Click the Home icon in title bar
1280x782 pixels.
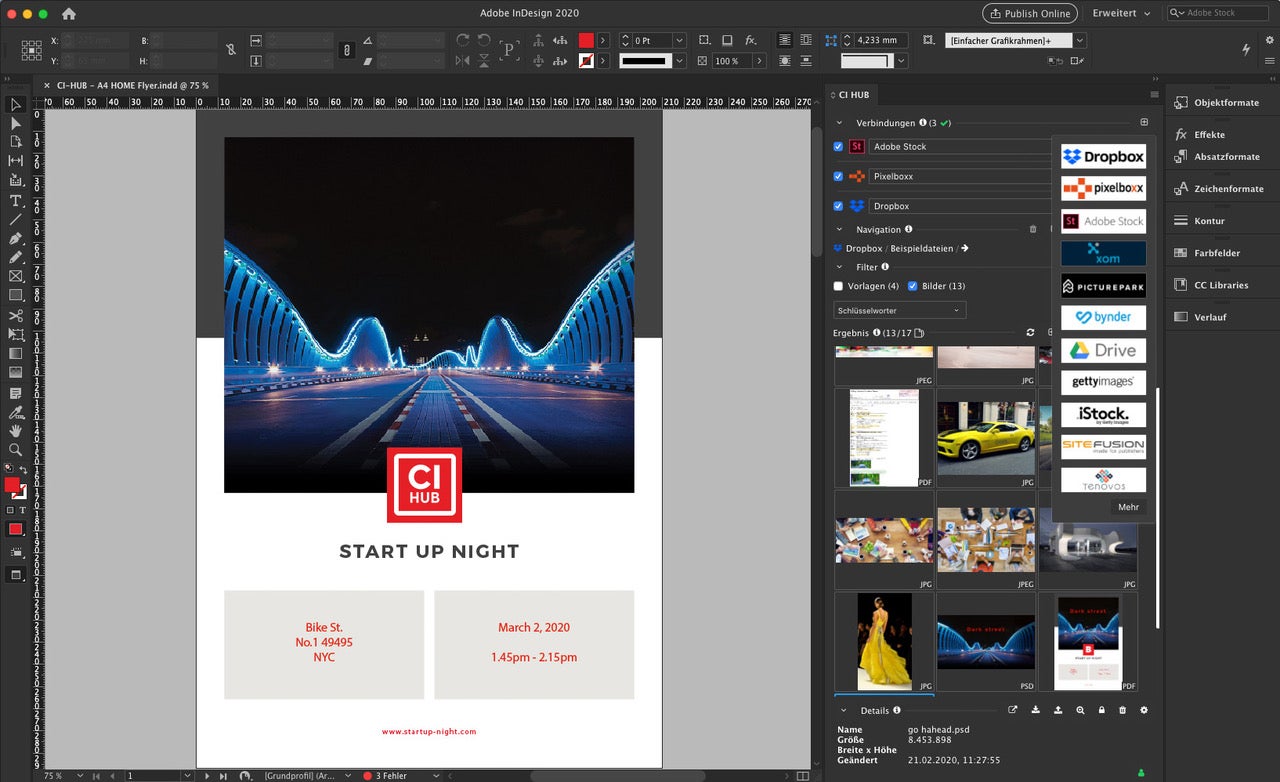69,14
